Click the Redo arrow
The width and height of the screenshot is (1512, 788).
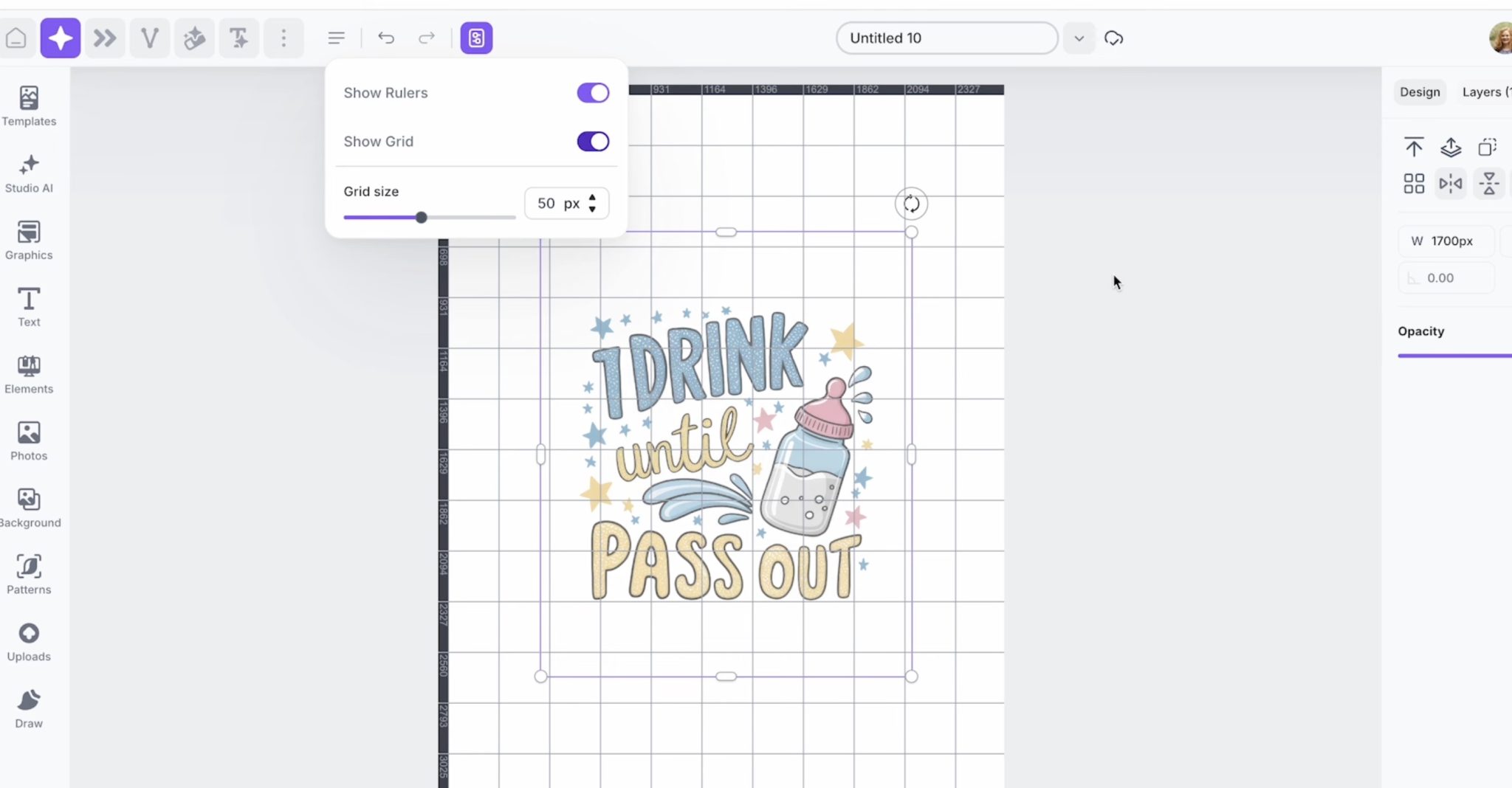click(x=427, y=38)
